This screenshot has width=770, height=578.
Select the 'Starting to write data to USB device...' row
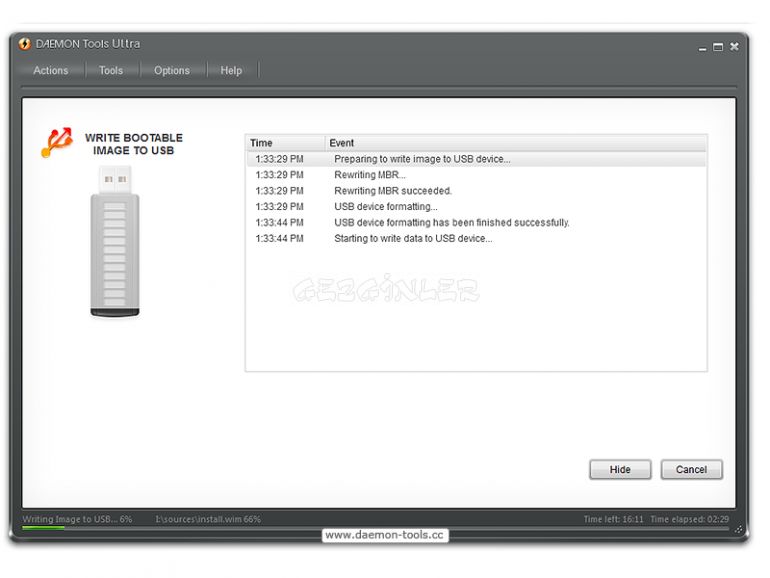[476, 238]
